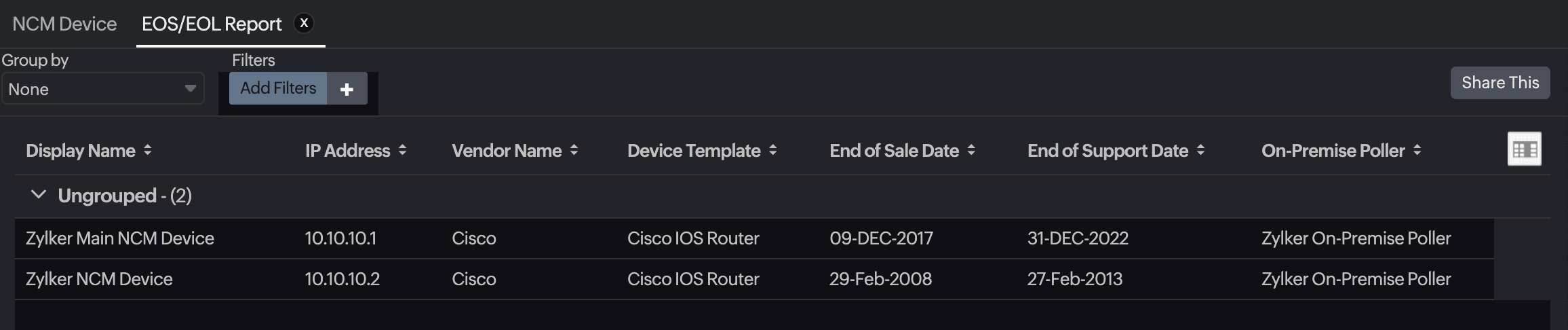Select the EOS/EOL Report tab
Image resolution: width=1568 pixels, height=330 pixels.
click(211, 24)
